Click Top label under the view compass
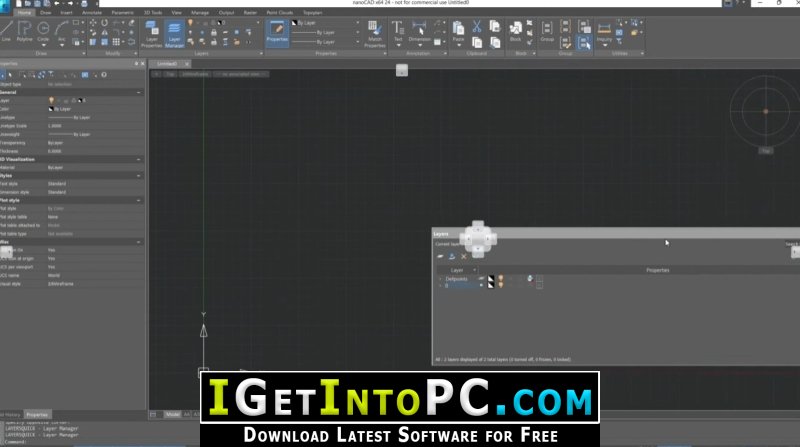The image size is (800, 447). (x=765, y=151)
